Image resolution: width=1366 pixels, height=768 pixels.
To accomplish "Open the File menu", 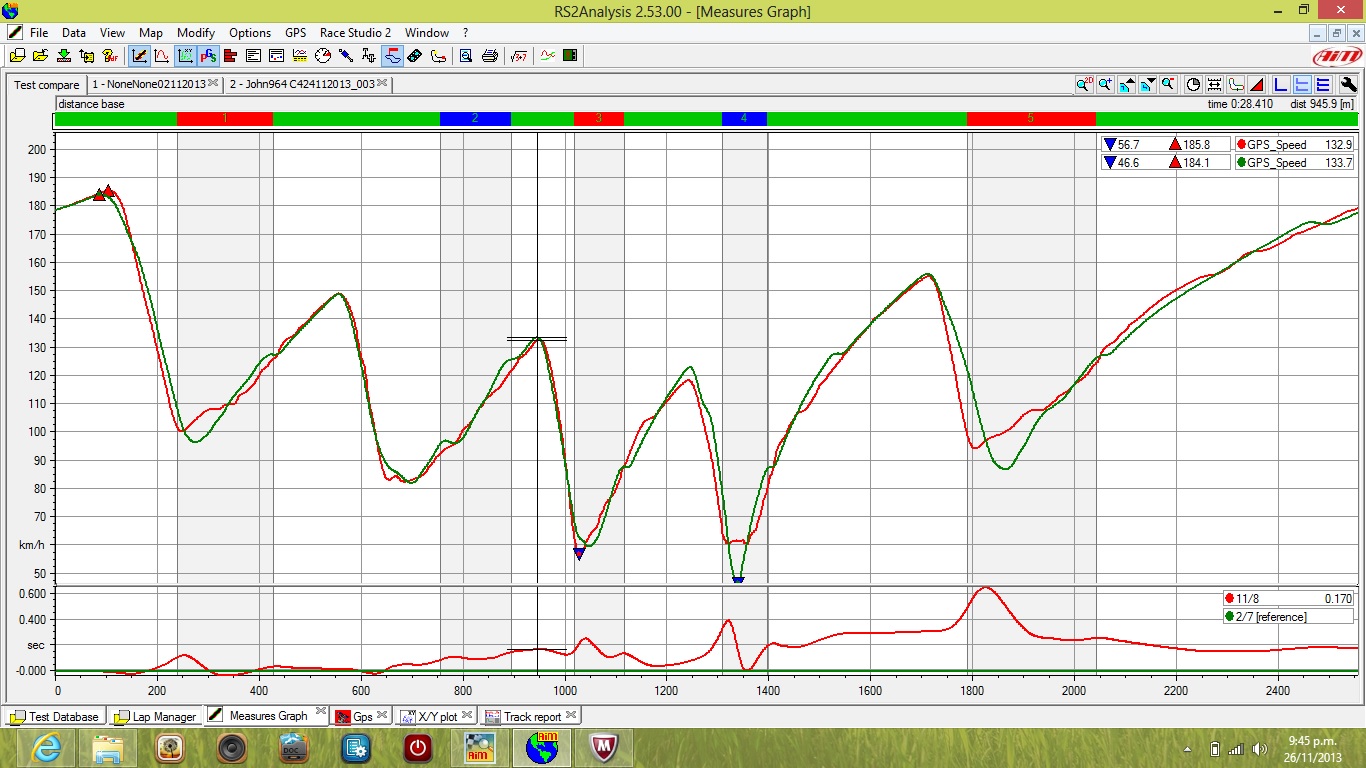I will [39, 32].
